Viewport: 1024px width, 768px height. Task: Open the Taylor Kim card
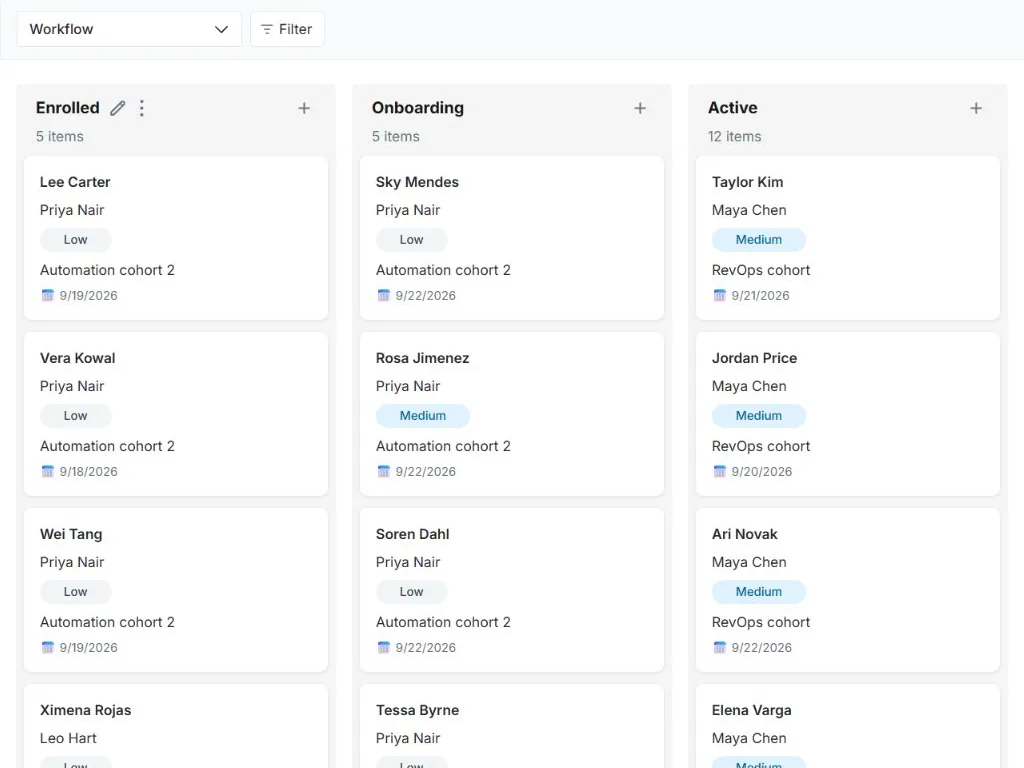(848, 238)
